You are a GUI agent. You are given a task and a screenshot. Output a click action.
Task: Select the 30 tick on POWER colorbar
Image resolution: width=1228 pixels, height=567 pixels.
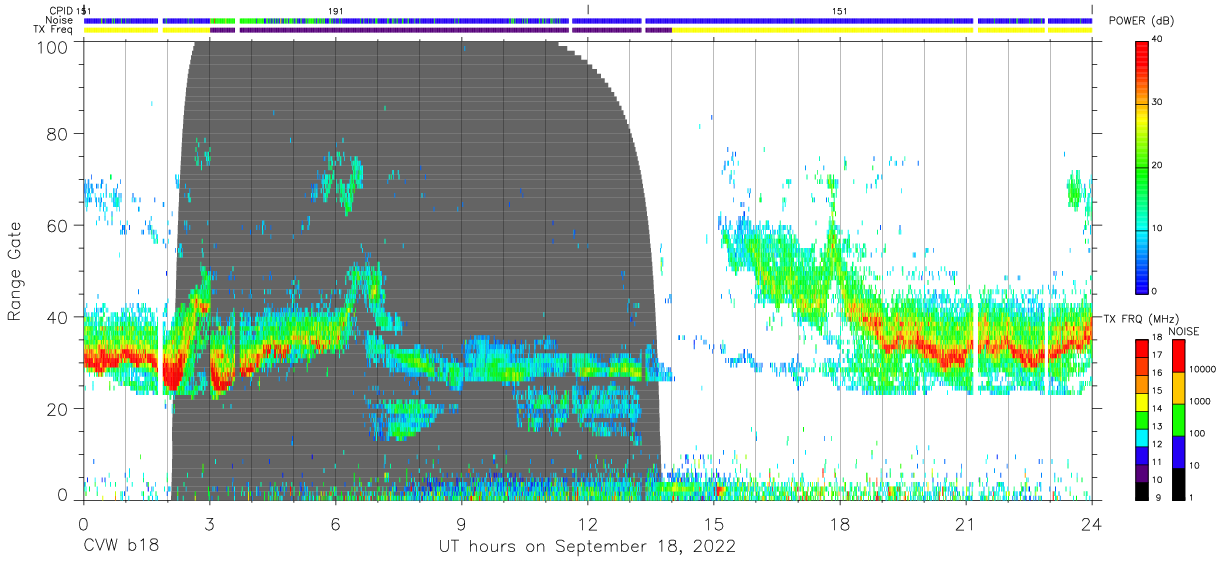coord(1158,102)
